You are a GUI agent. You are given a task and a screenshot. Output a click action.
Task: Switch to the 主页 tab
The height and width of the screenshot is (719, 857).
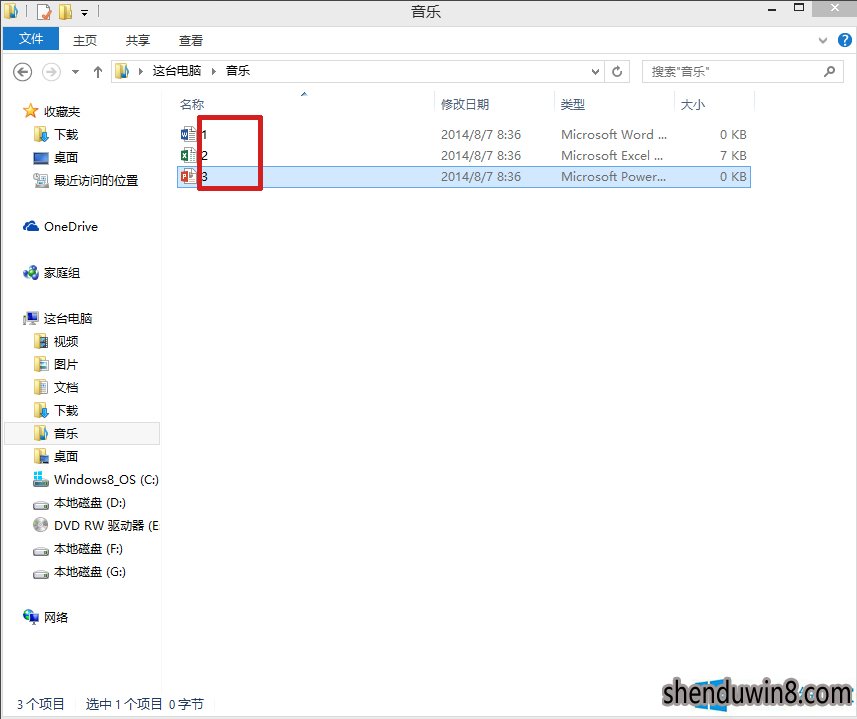(85, 40)
